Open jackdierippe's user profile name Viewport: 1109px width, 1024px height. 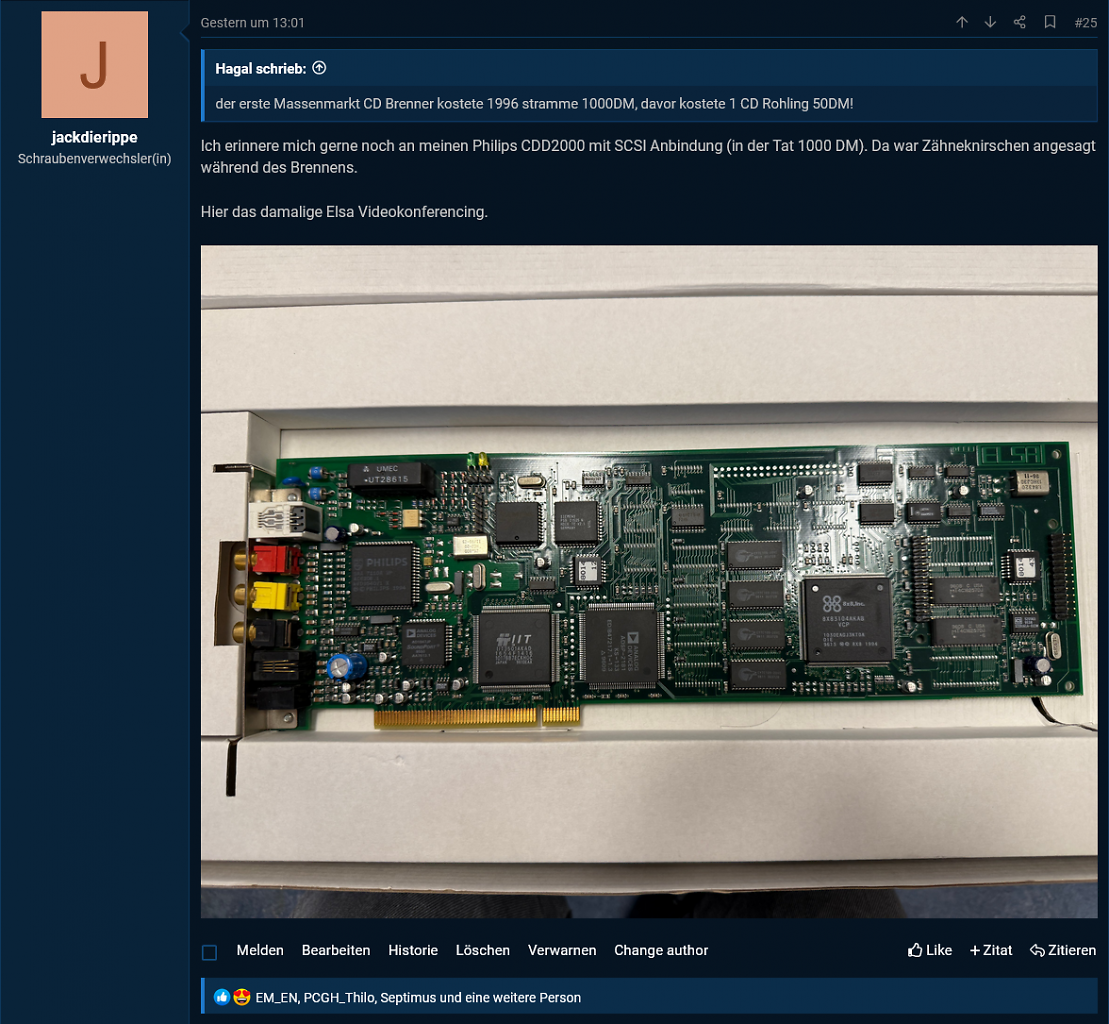pos(94,137)
